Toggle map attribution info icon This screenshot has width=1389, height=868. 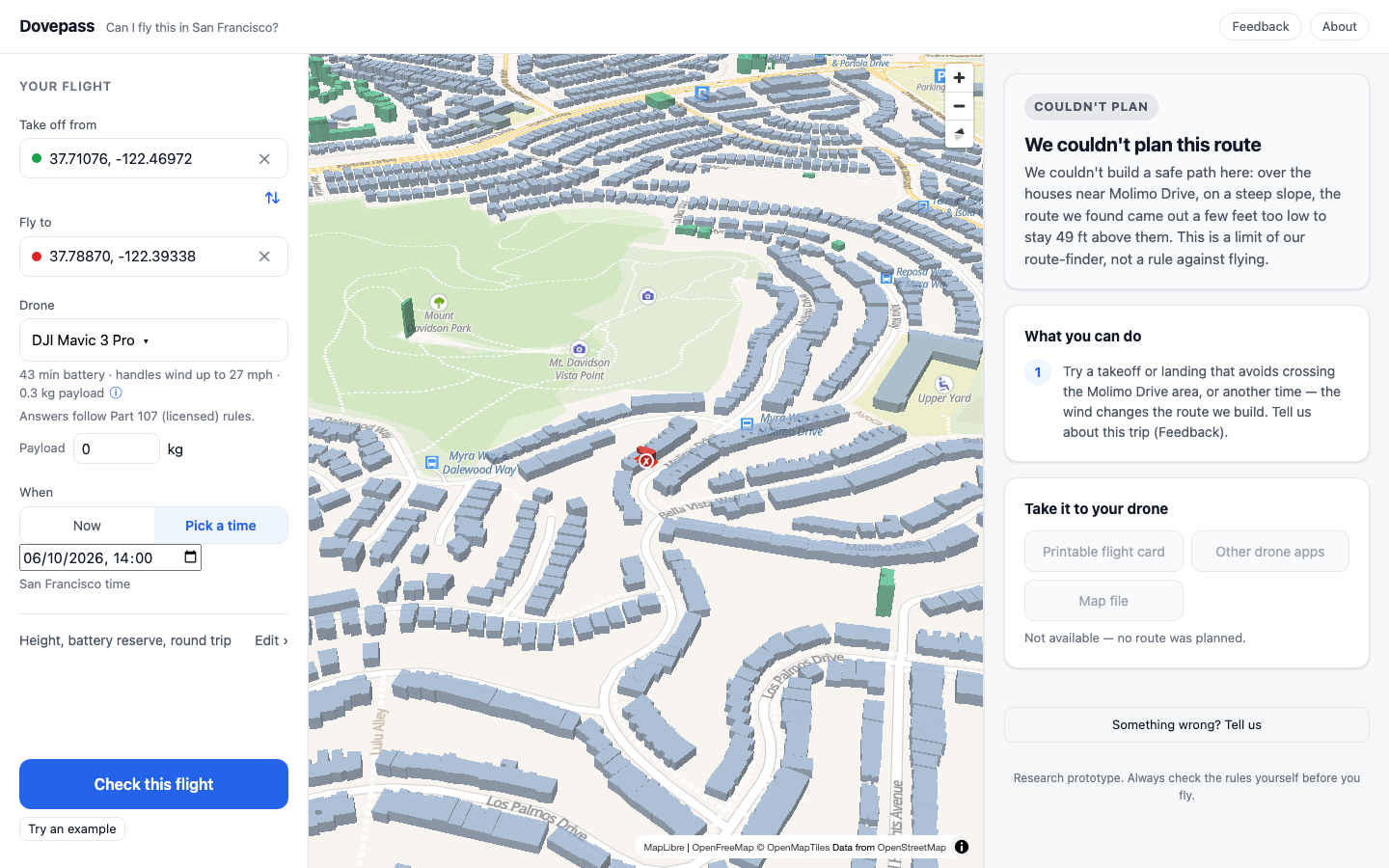(962, 847)
